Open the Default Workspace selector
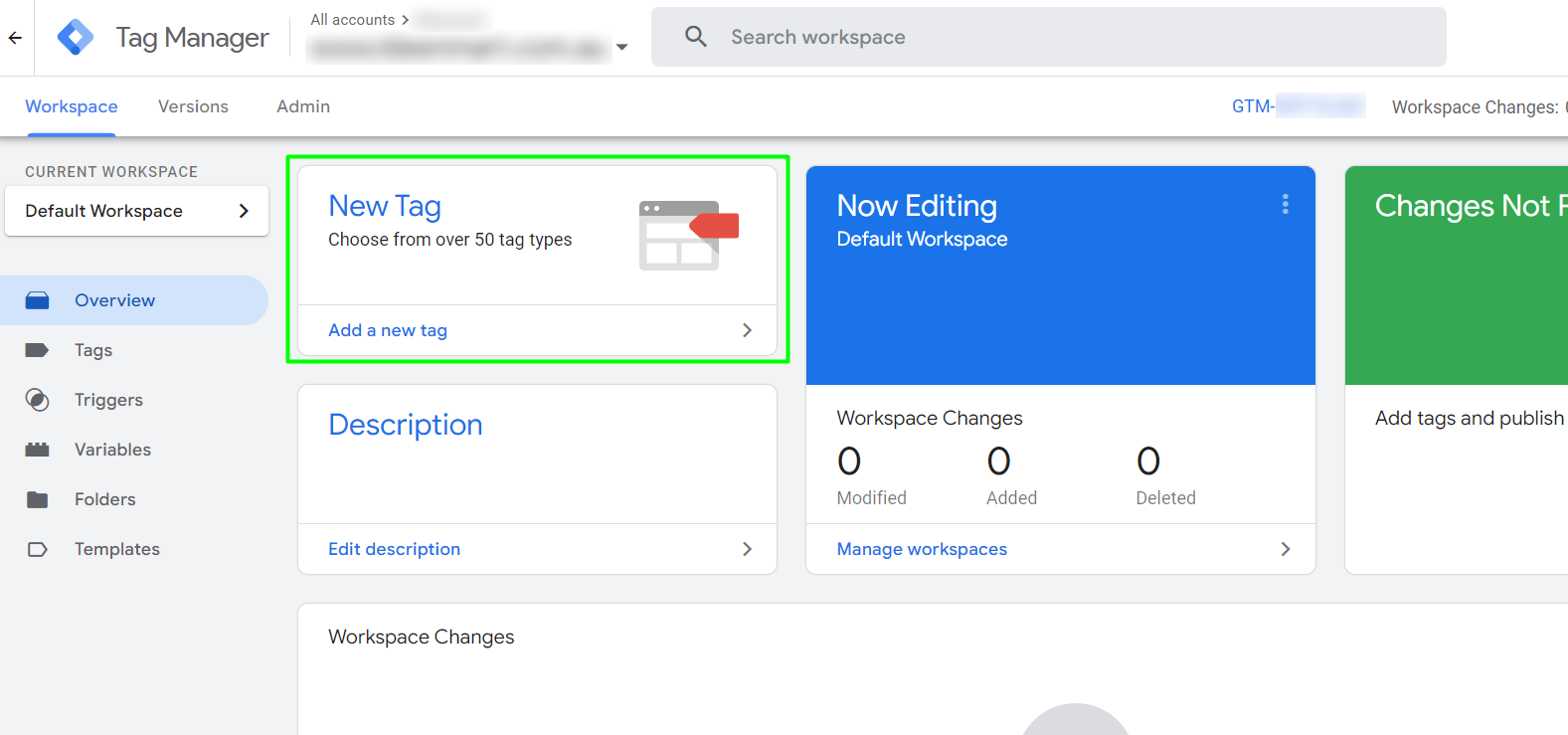1568x735 pixels. pos(136,211)
